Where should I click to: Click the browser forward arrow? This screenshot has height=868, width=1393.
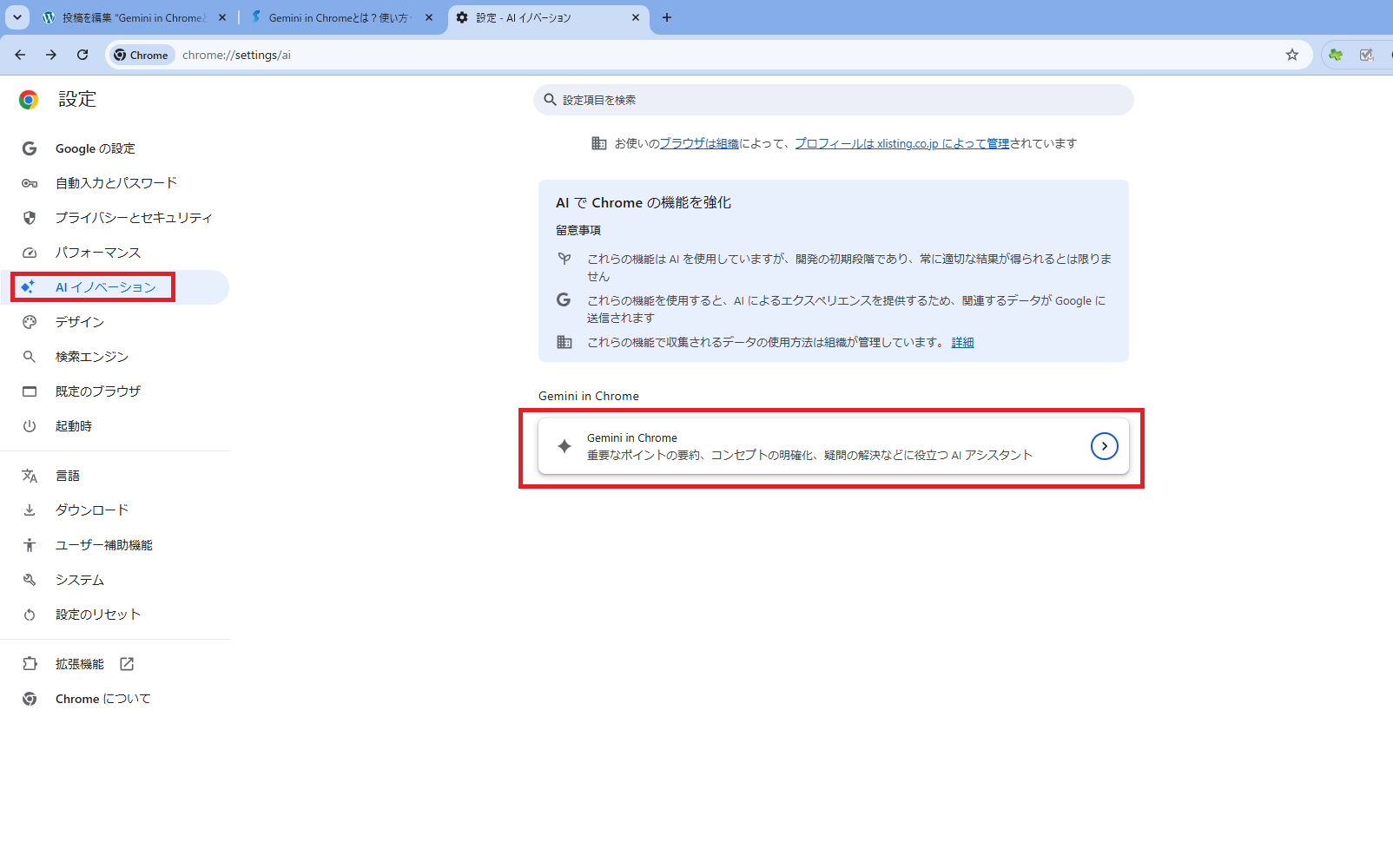51,55
